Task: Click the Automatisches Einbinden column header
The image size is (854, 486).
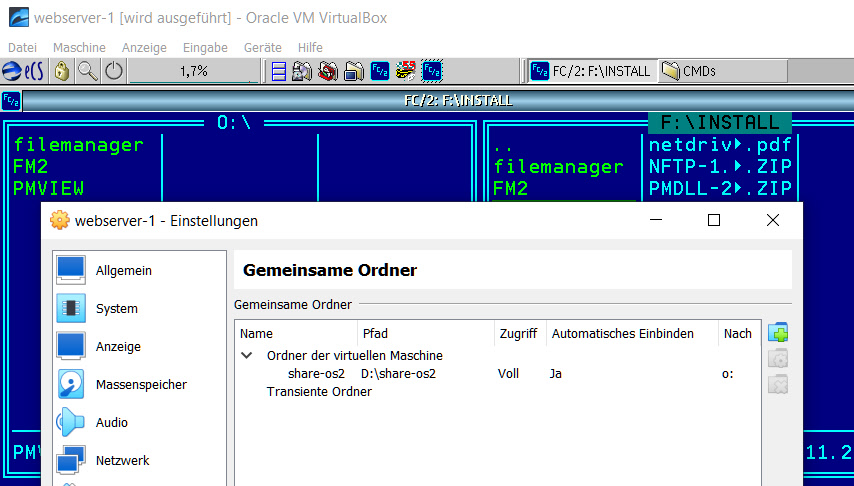Action: 632,333
